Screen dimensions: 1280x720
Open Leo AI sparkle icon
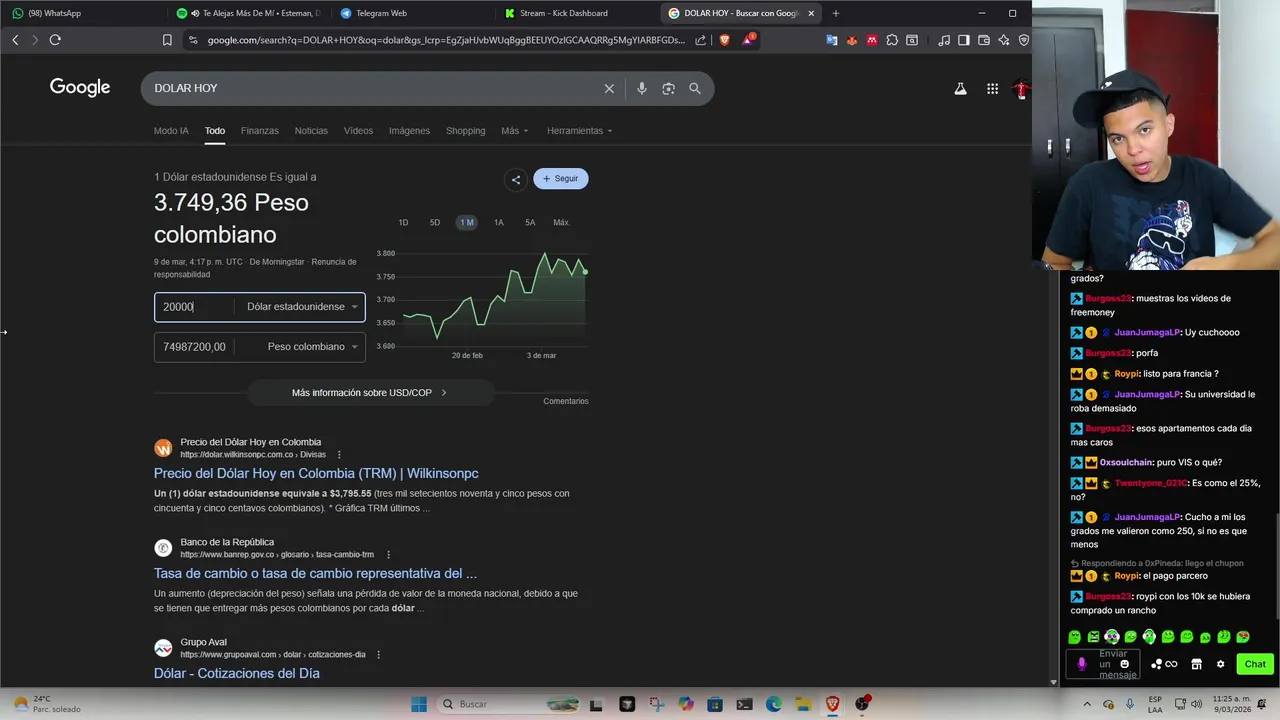(x=1004, y=40)
